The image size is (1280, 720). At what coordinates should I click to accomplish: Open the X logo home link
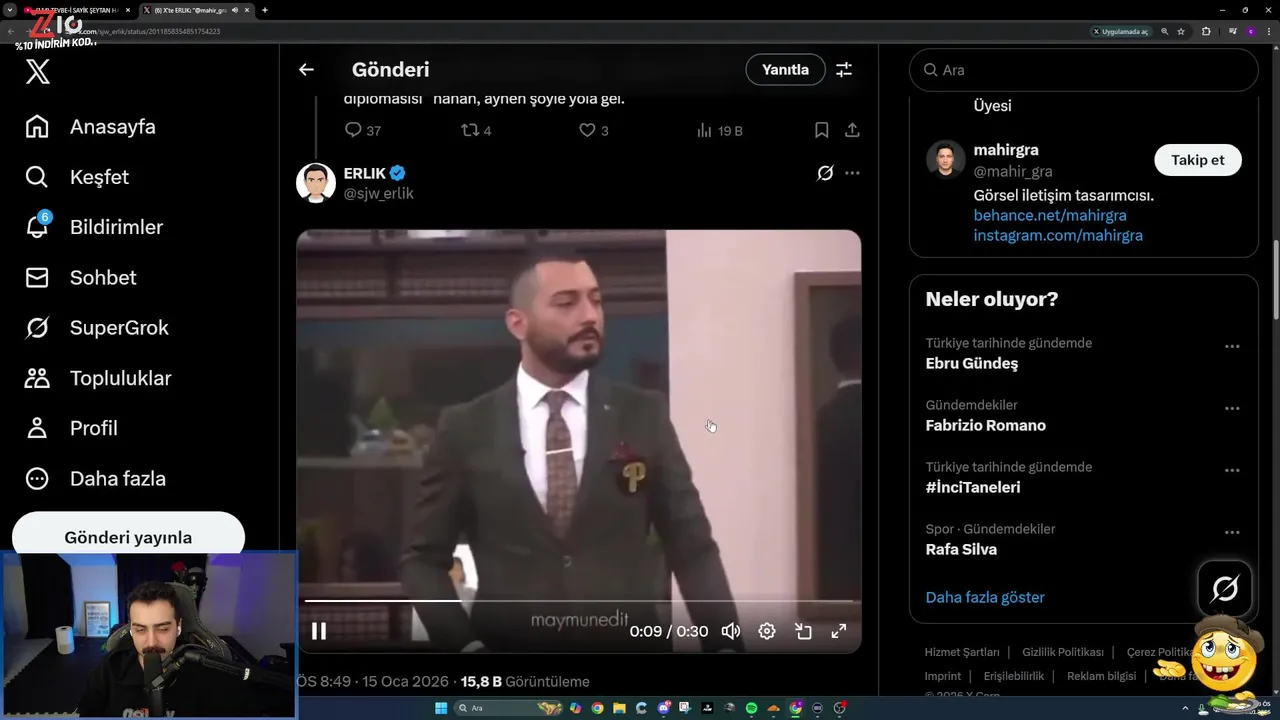point(38,72)
